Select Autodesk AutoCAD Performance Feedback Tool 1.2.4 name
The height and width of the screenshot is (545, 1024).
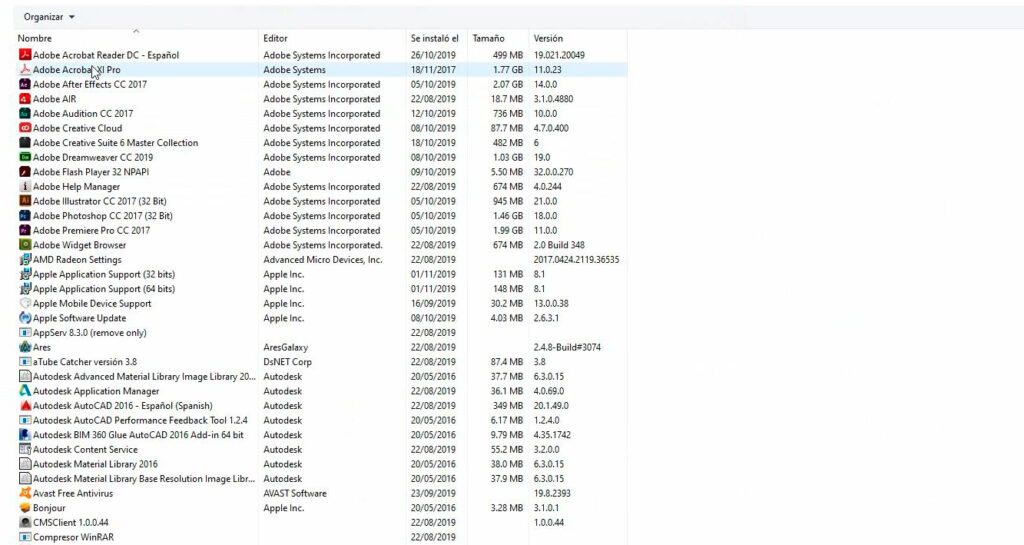[140, 420]
